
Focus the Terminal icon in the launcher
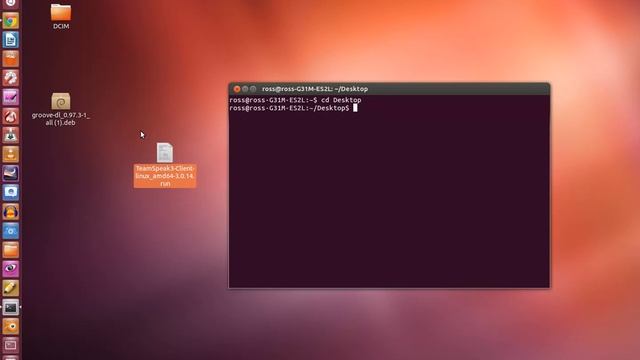(x=11, y=307)
